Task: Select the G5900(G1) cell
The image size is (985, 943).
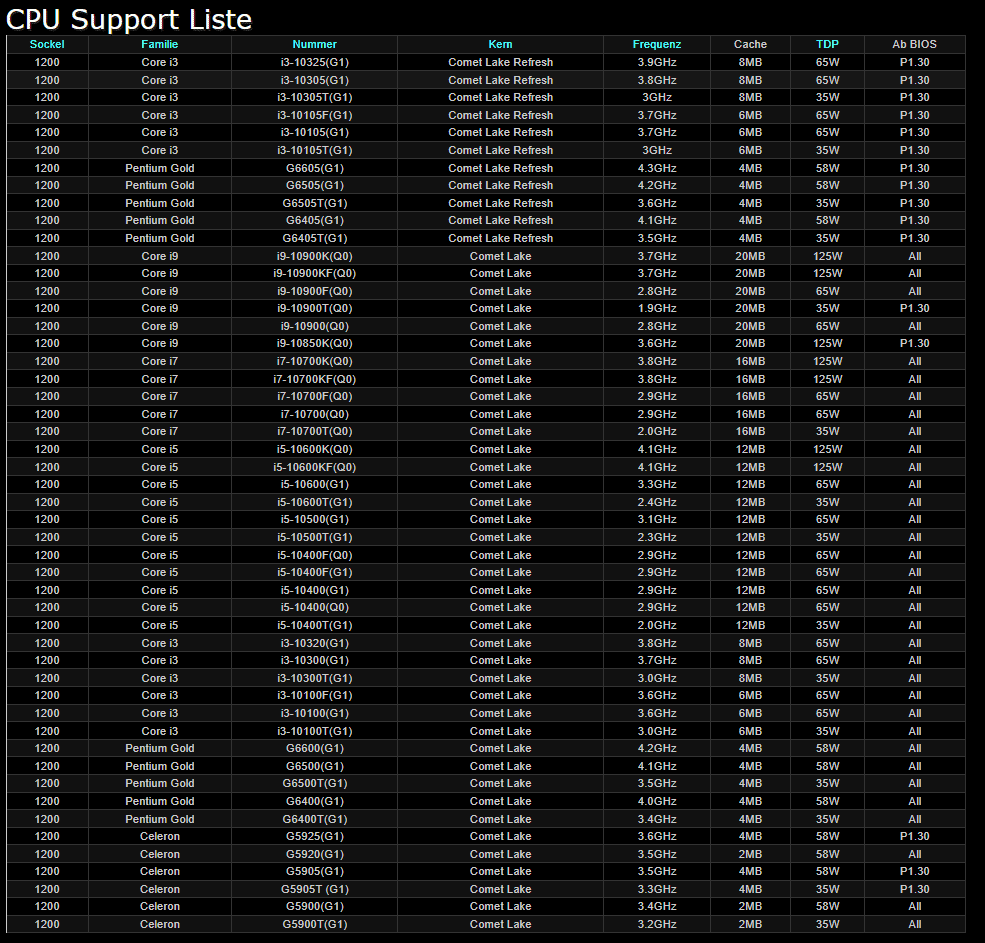Action: click(x=314, y=907)
